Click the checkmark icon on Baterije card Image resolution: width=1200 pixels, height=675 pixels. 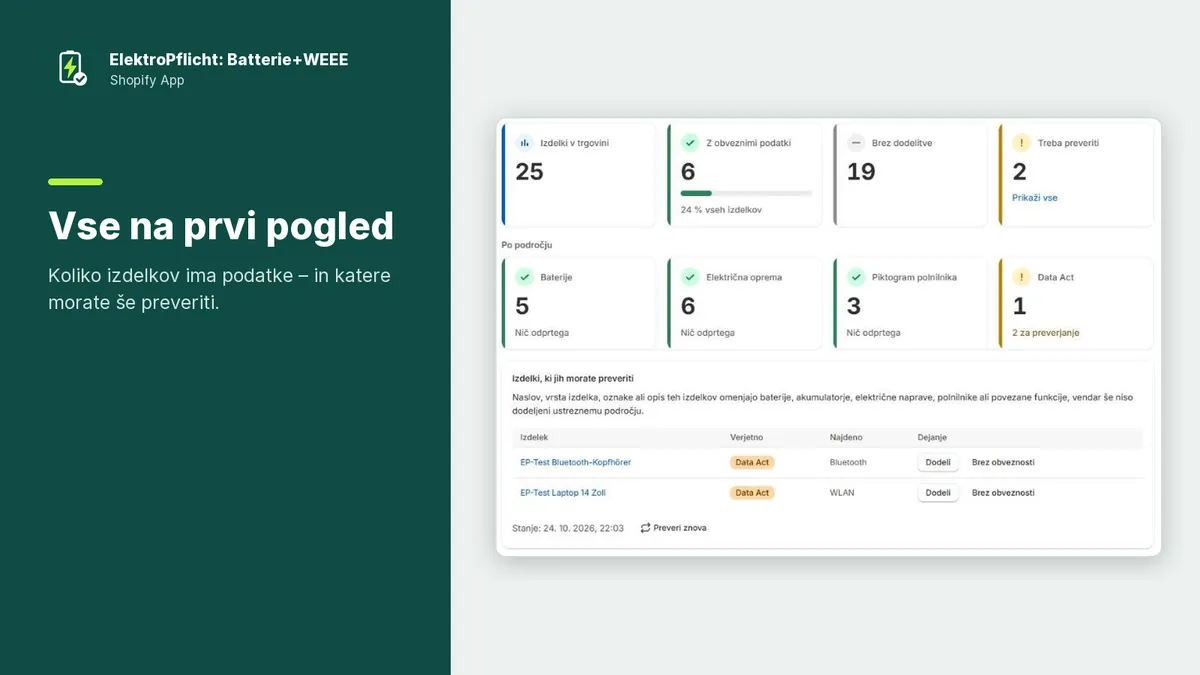524,277
